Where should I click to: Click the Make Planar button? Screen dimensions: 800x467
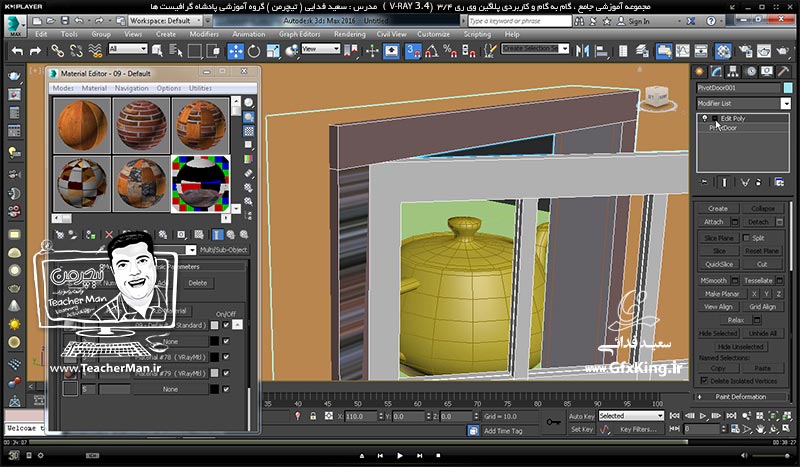[722, 294]
